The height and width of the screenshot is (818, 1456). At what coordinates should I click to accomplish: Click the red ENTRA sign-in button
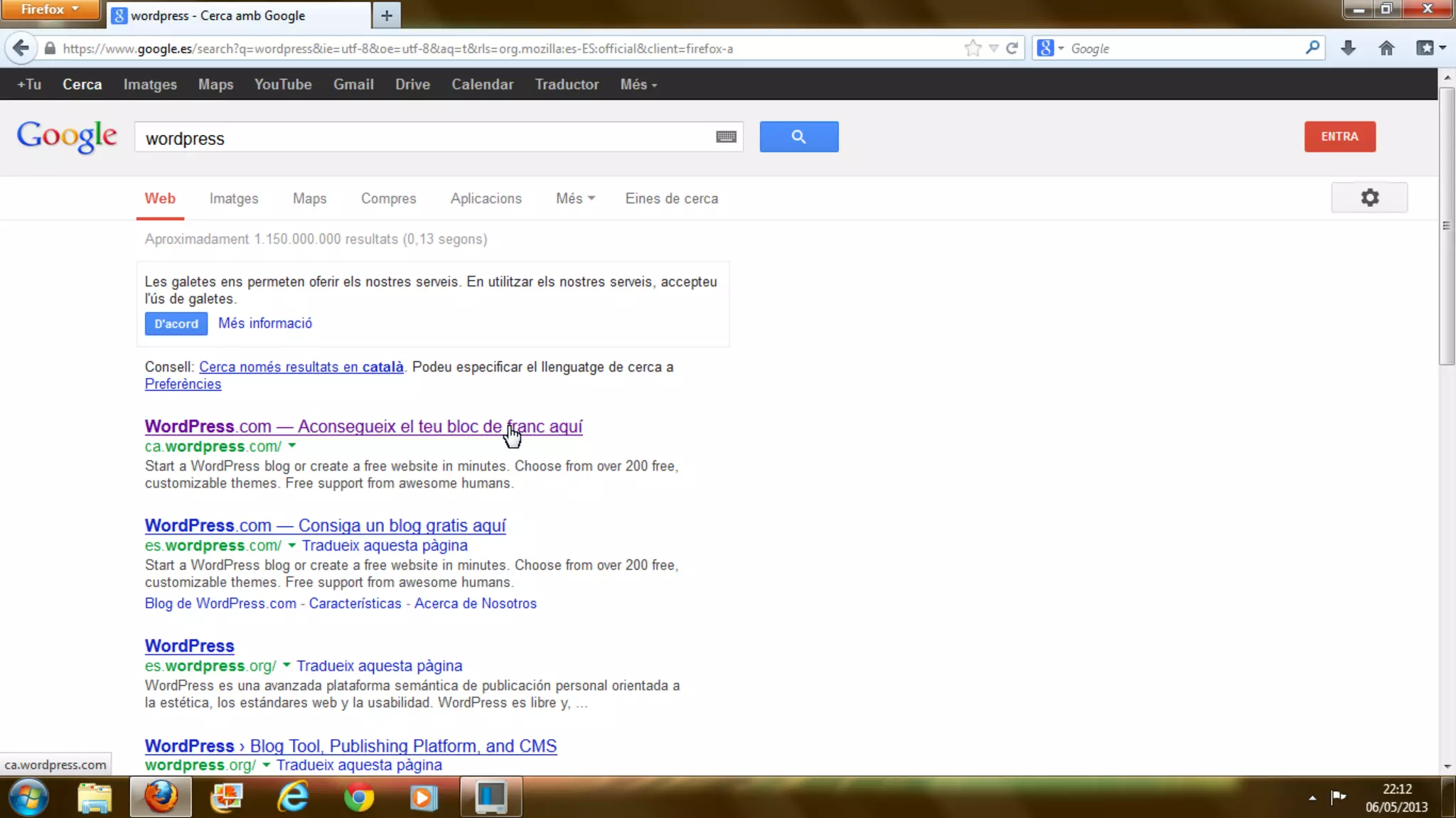click(x=1339, y=136)
